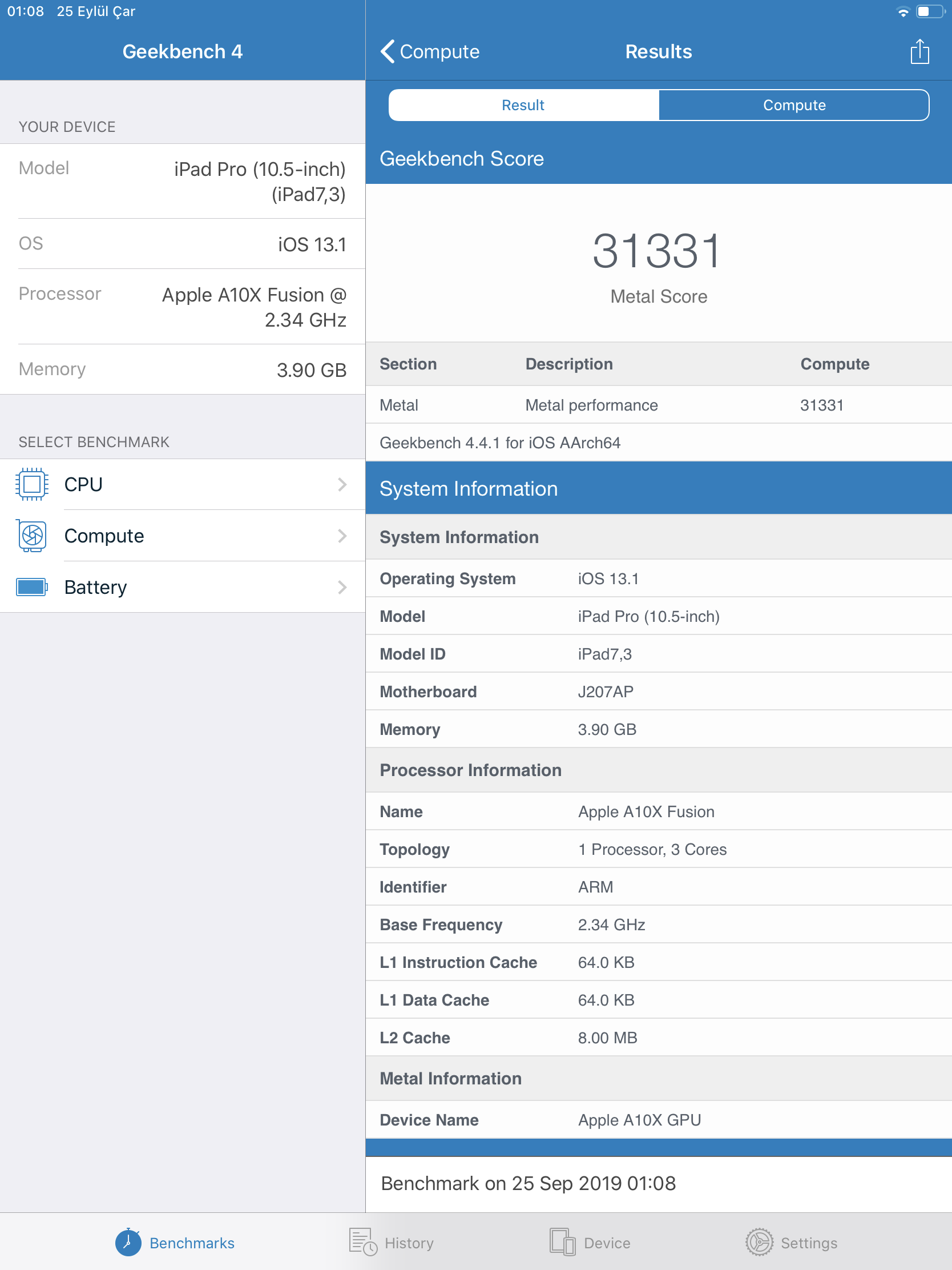Tap the sidebar Processor Apple A10X Fusion value
Viewport: 952px width, 1270px height.
pos(253,307)
